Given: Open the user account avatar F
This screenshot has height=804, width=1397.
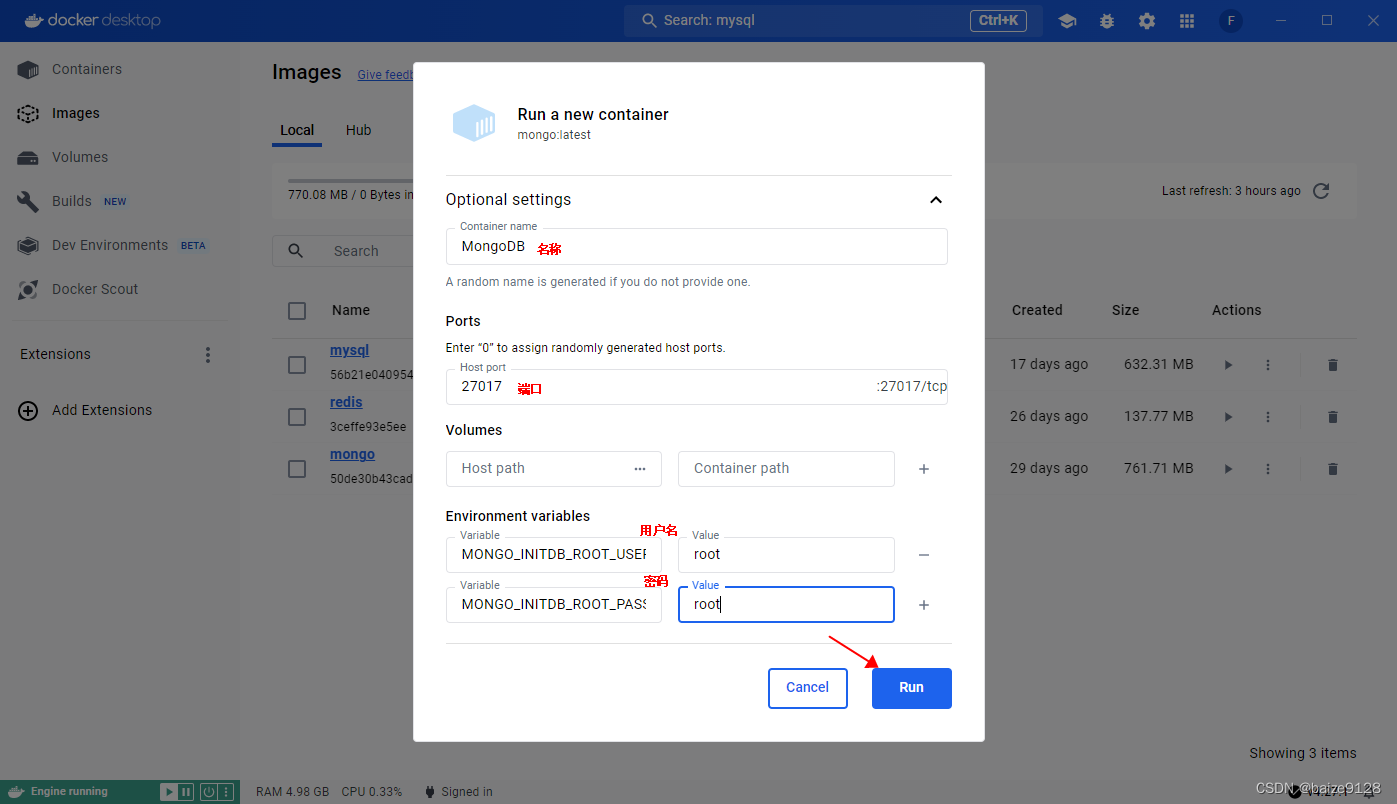Looking at the screenshot, I should click(x=1231, y=21).
